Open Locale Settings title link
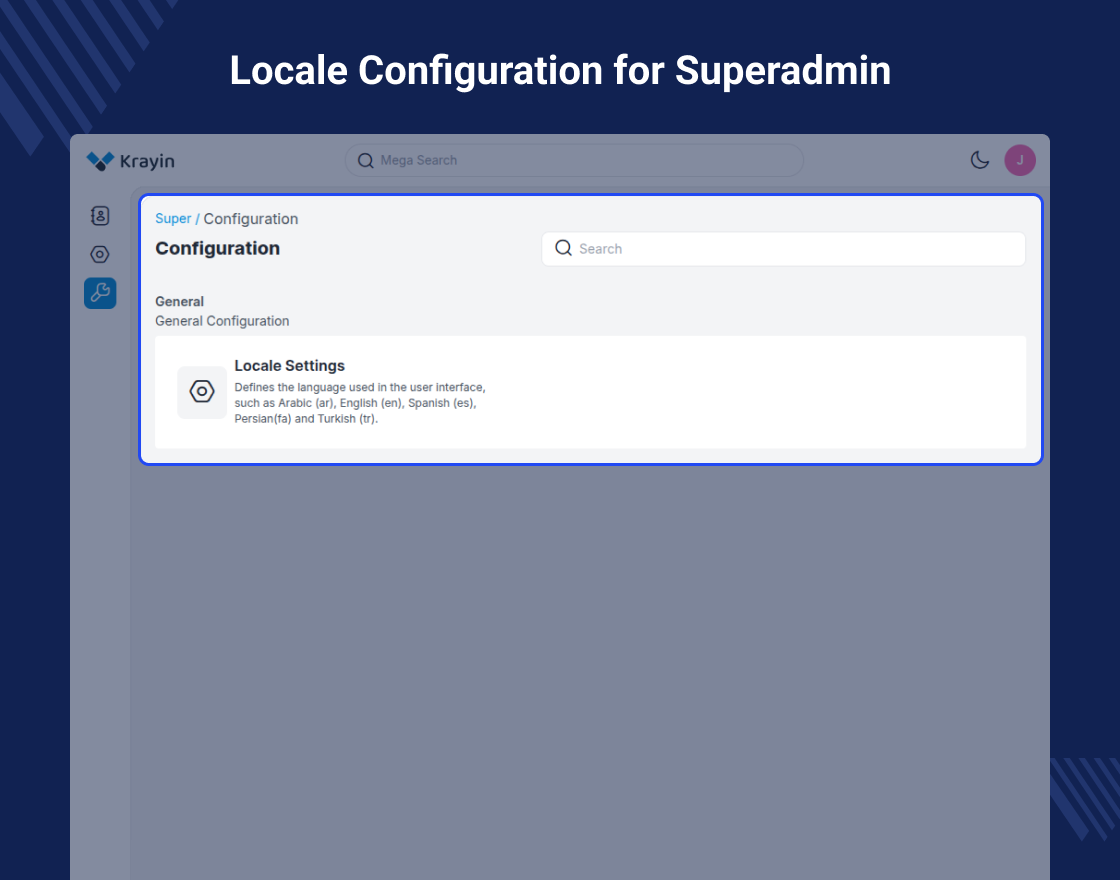 pos(289,366)
